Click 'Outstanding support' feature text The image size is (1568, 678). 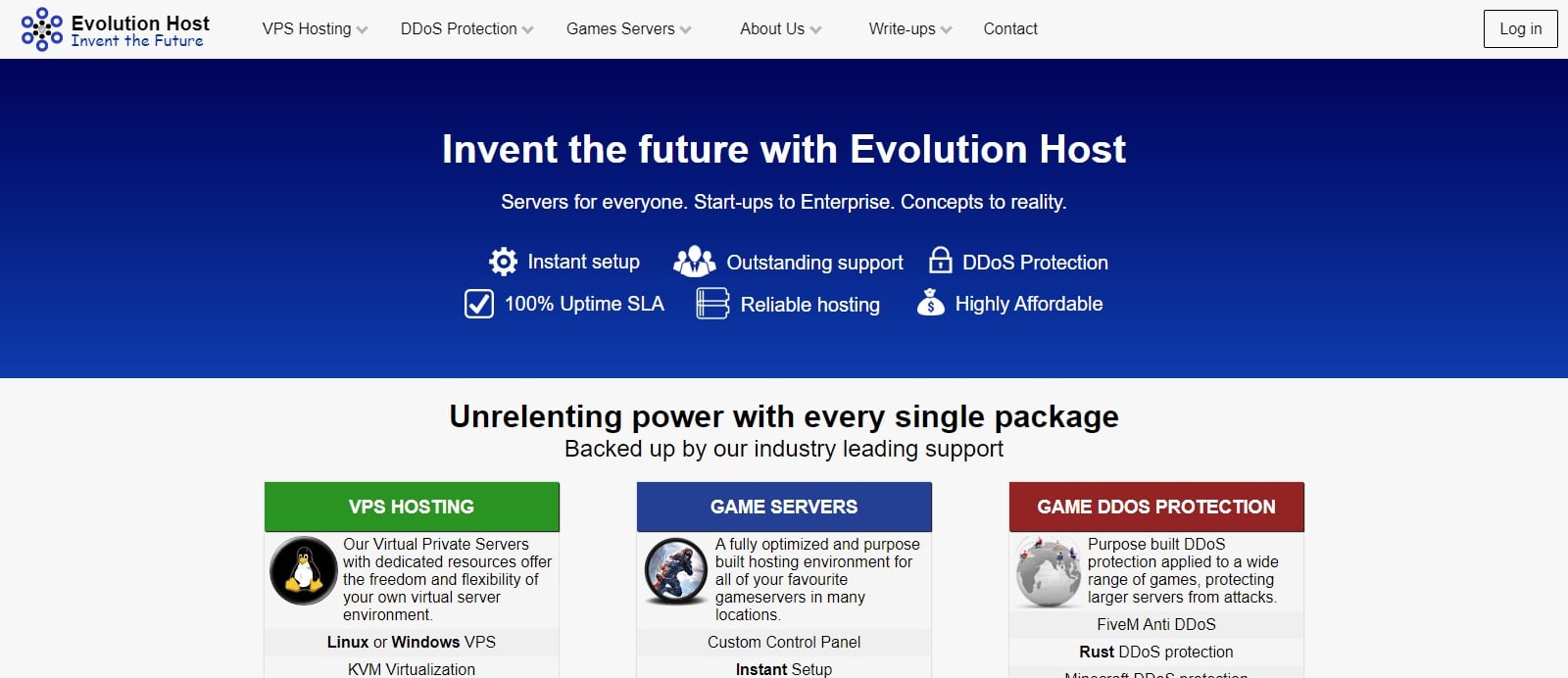tap(814, 263)
